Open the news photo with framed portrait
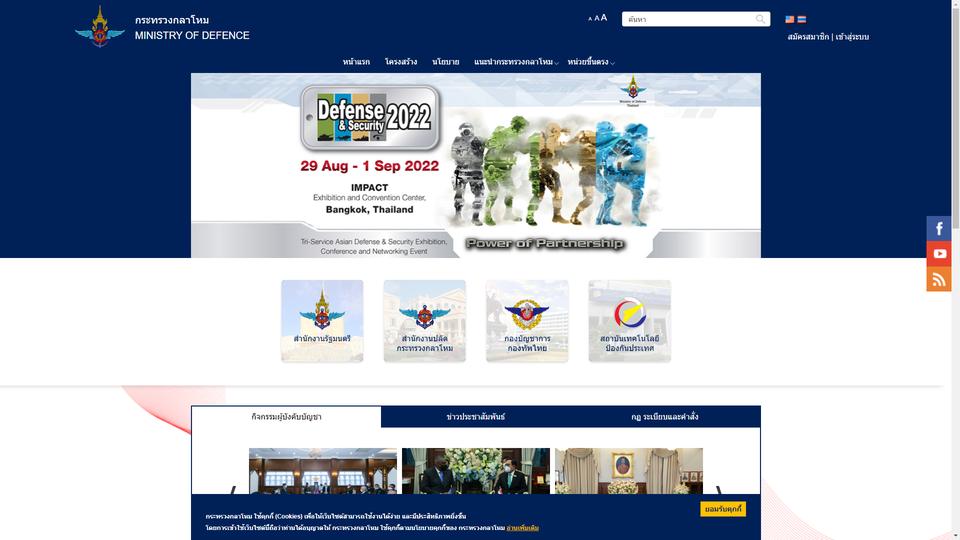The image size is (960, 540). coord(629,471)
